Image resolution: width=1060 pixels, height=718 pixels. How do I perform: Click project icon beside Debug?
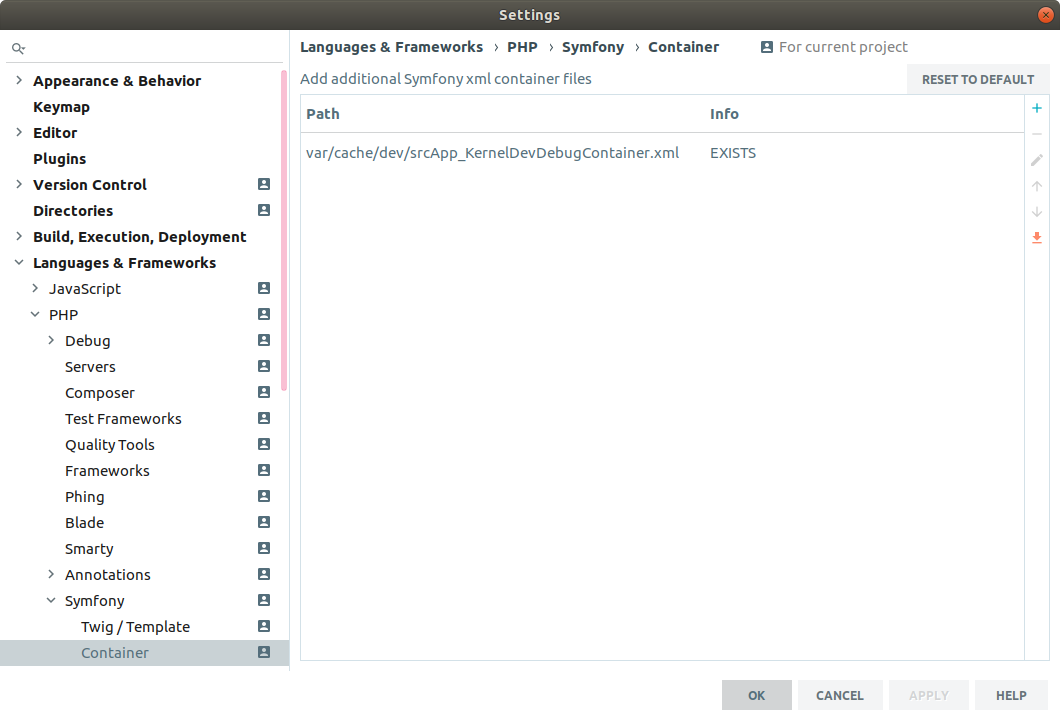point(264,340)
